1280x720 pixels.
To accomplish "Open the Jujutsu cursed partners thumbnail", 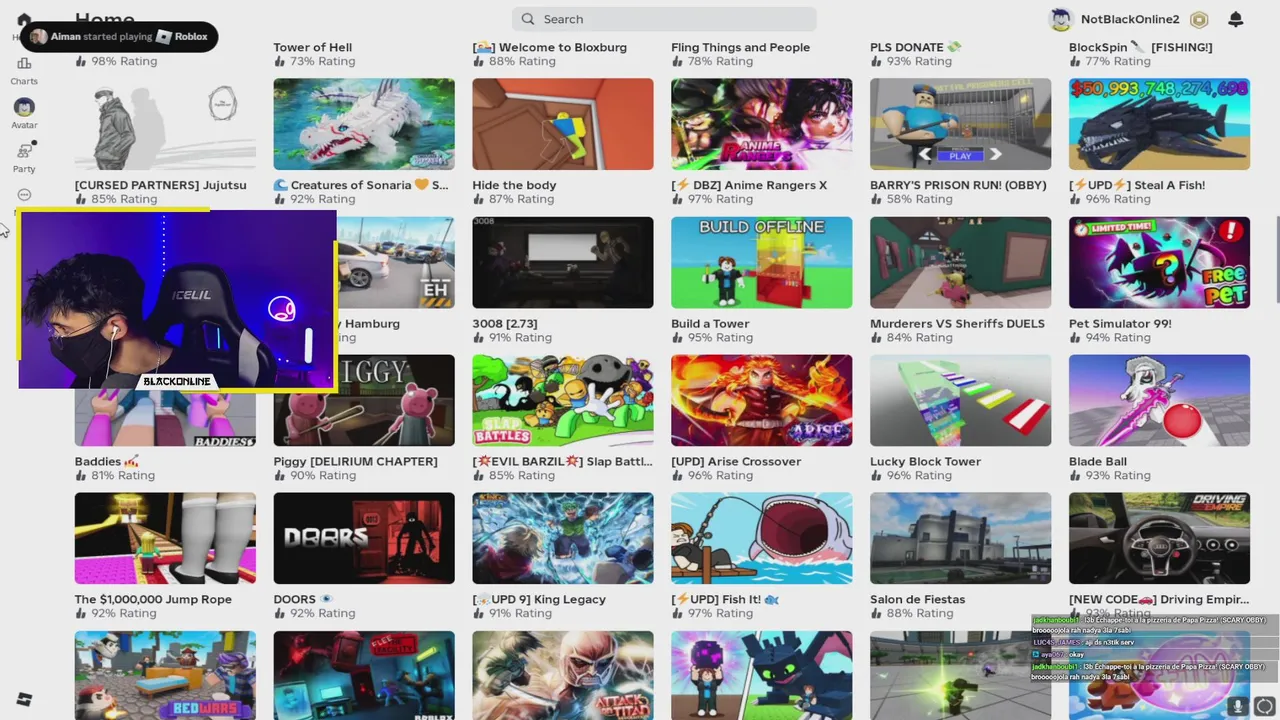I will coord(165,124).
